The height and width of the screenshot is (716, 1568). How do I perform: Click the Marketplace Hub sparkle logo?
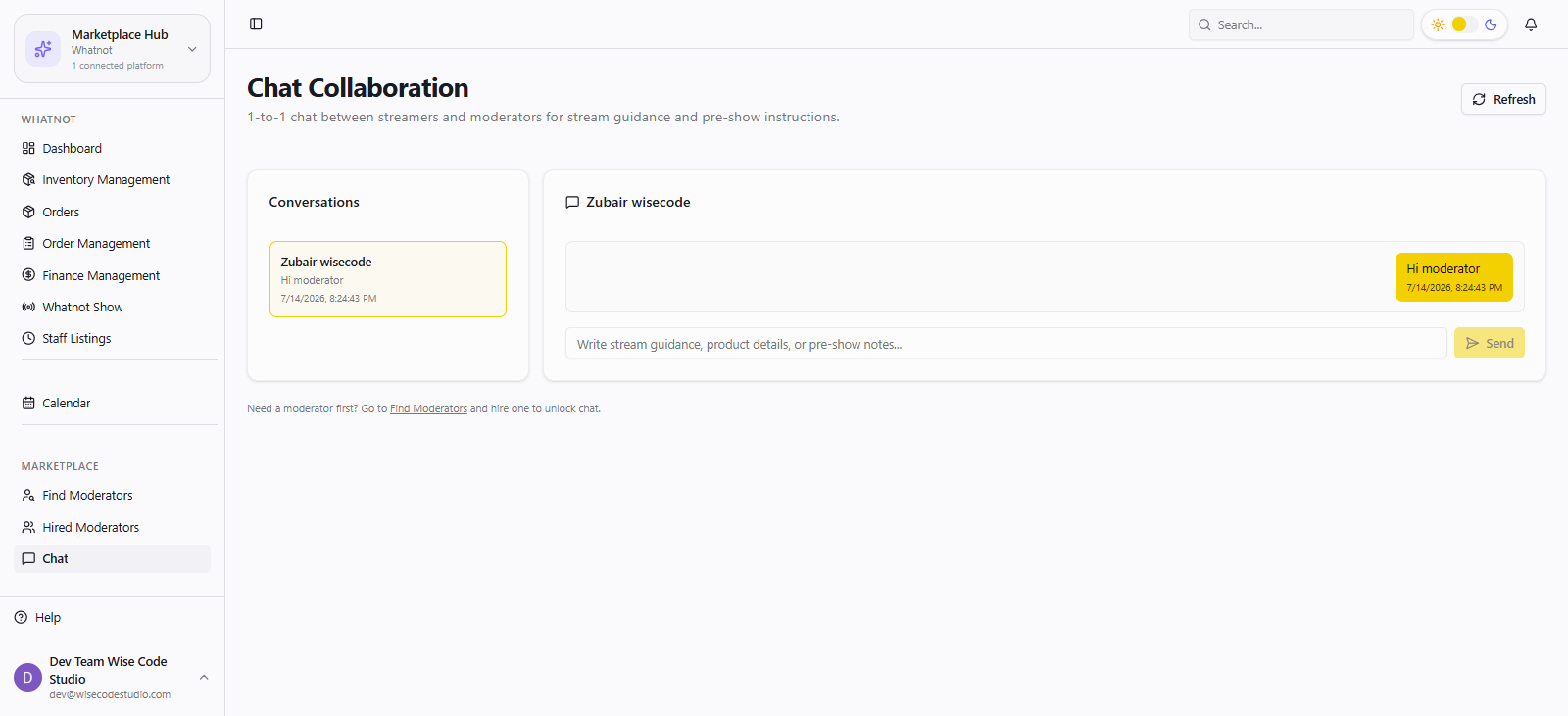[43, 49]
